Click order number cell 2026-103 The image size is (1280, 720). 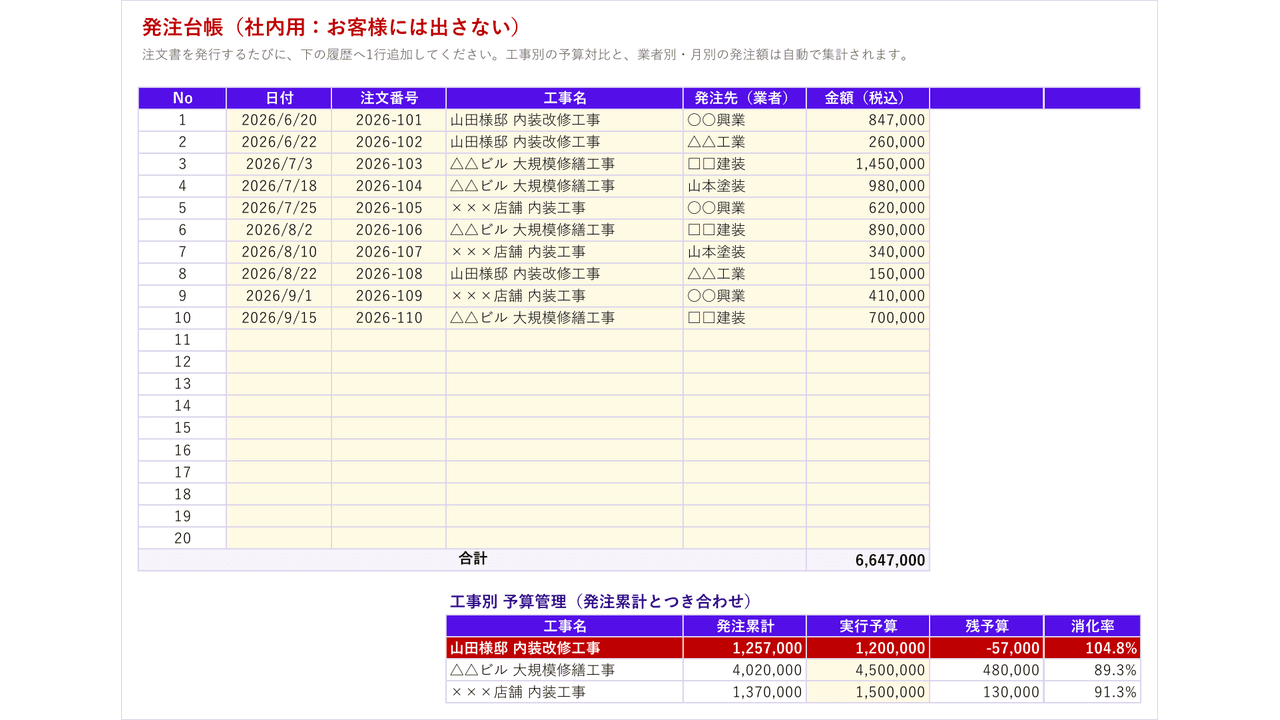pos(389,164)
